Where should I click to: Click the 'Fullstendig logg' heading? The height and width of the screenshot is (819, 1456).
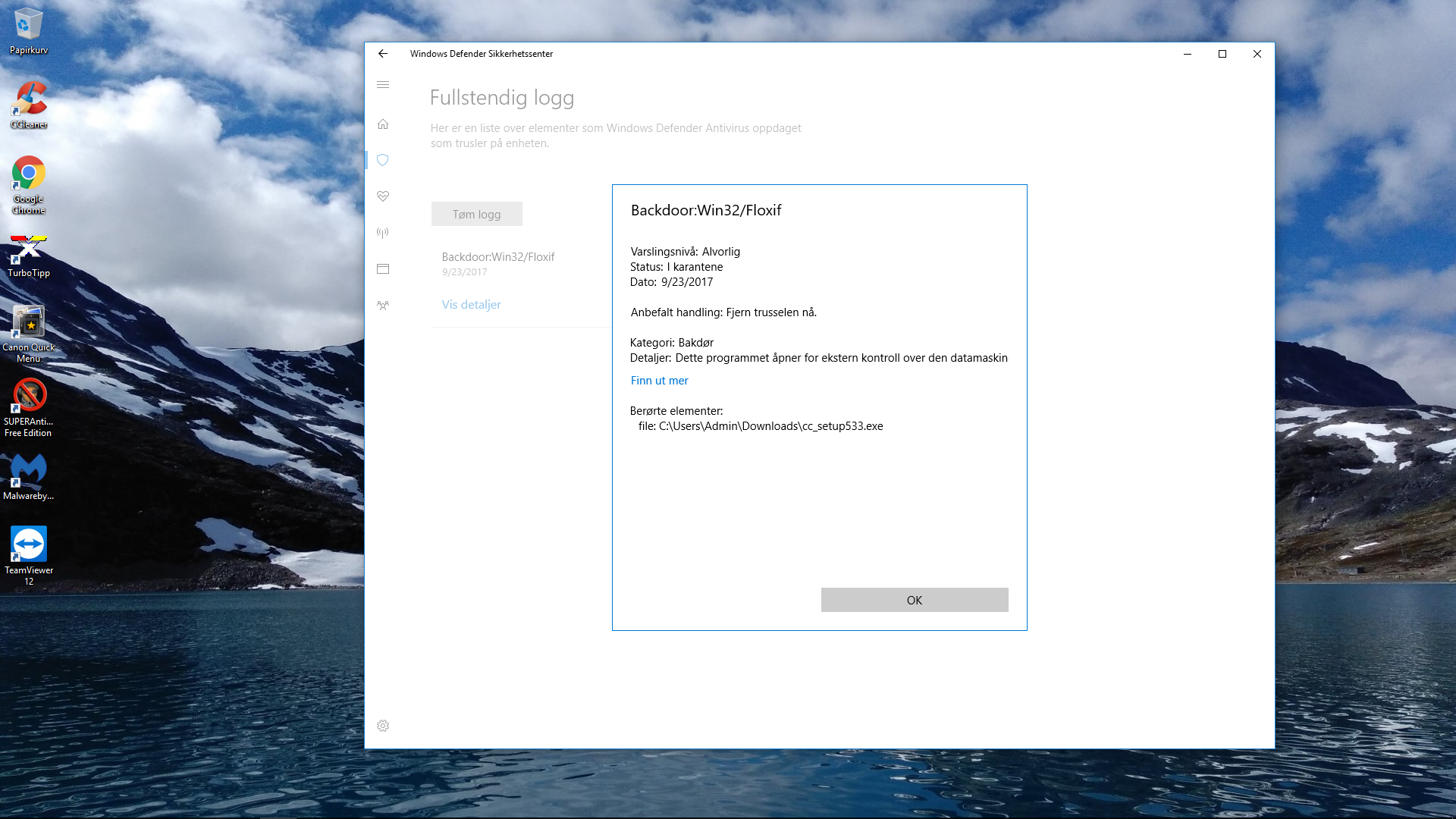pos(502,98)
